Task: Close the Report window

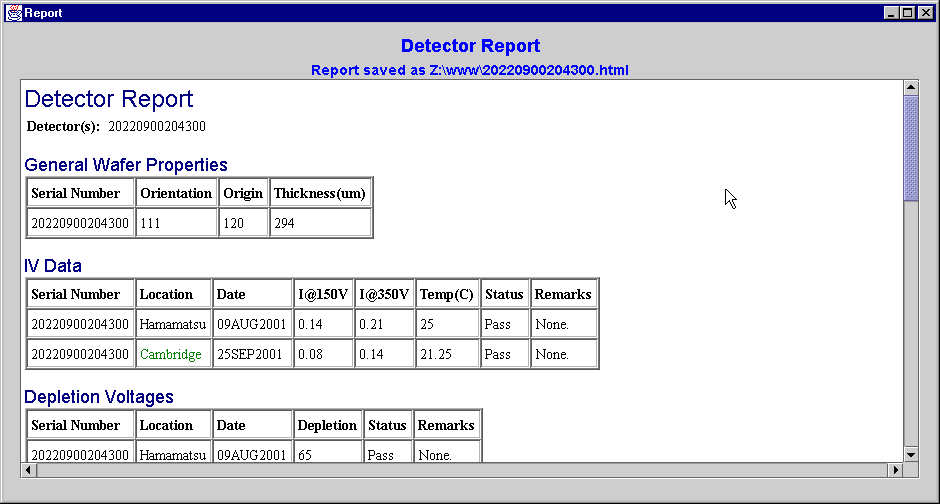Action: click(x=926, y=13)
